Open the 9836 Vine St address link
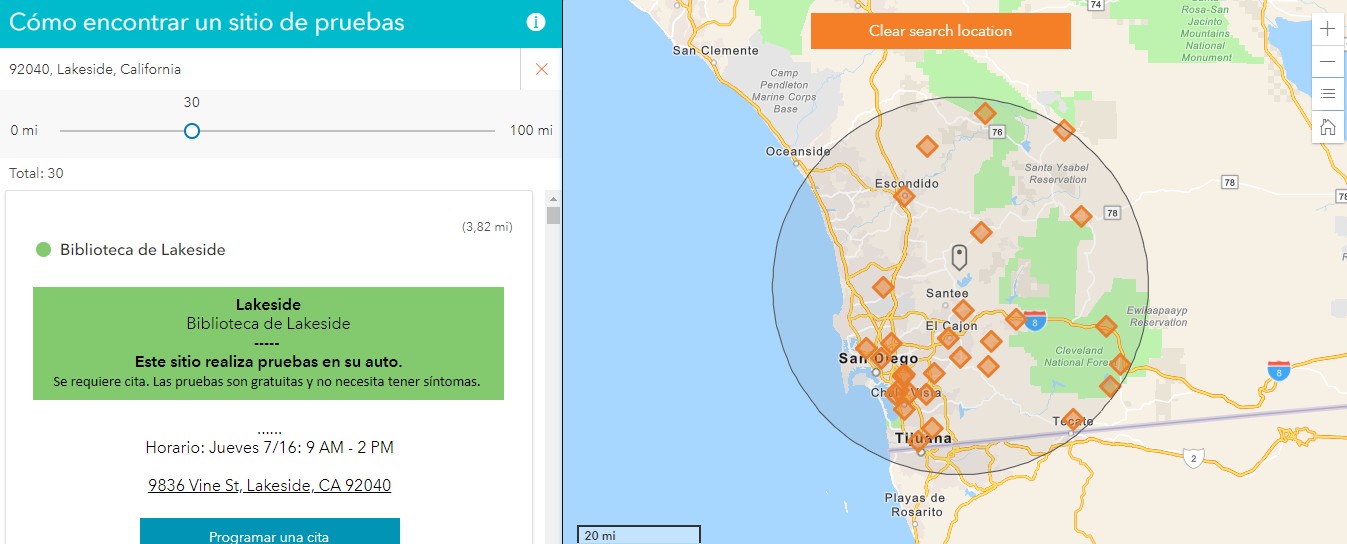This screenshot has height=544, width=1347. pyautogui.click(x=269, y=485)
